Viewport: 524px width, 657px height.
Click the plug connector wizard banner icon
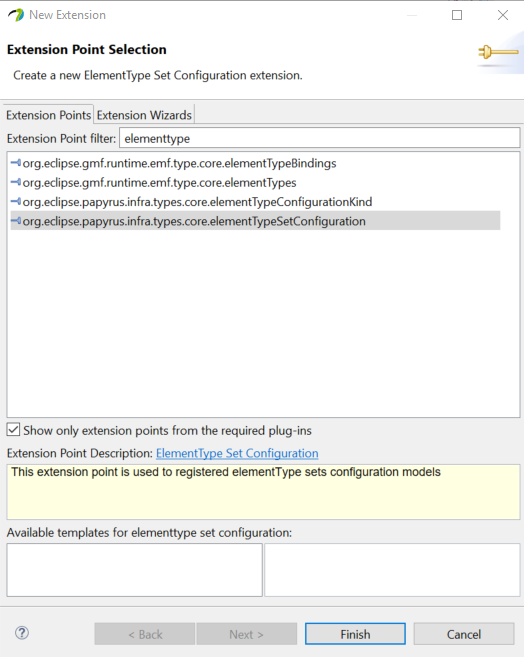[498, 52]
